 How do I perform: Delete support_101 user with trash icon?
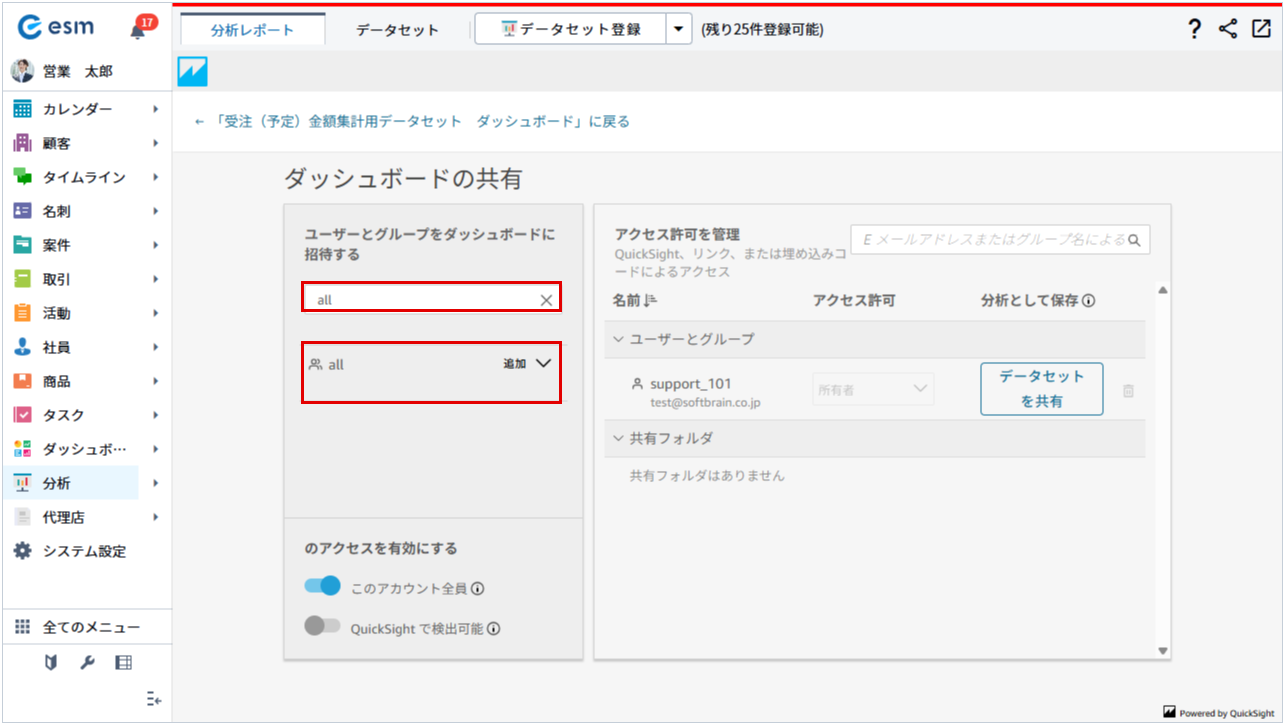click(x=1128, y=391)
